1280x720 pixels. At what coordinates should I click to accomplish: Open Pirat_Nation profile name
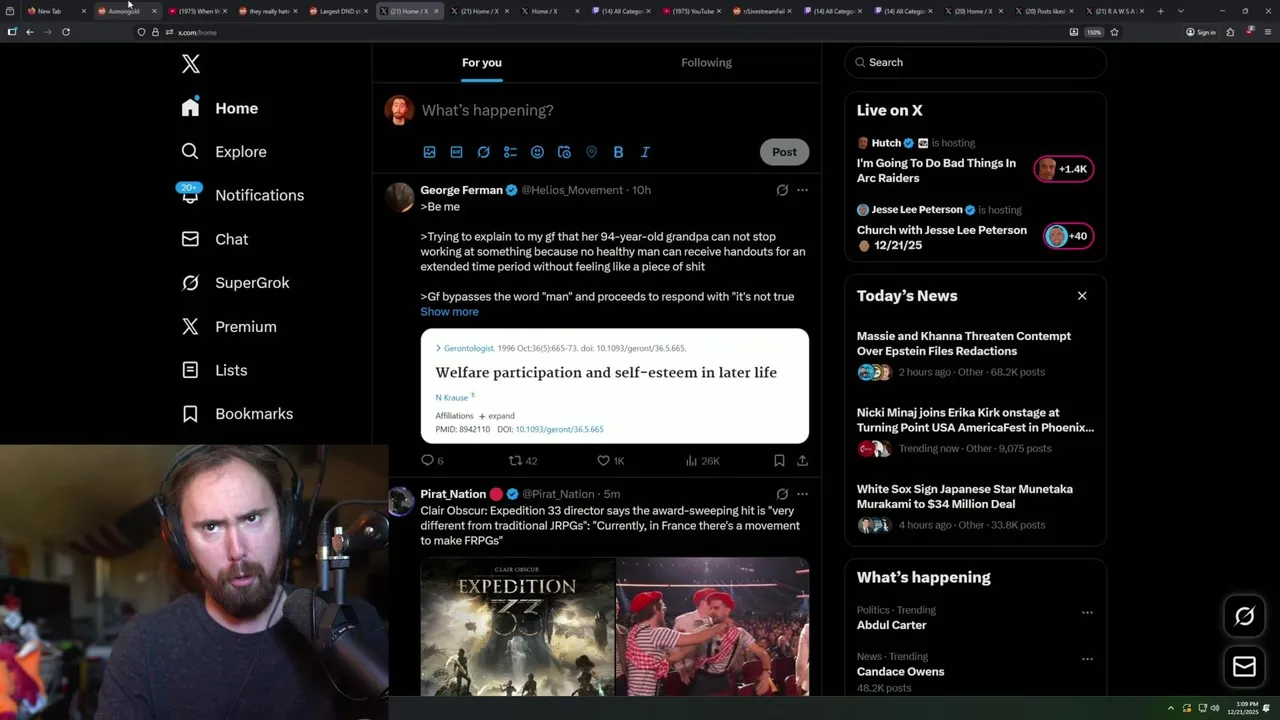pyautogui.click(x=453, y=494)
